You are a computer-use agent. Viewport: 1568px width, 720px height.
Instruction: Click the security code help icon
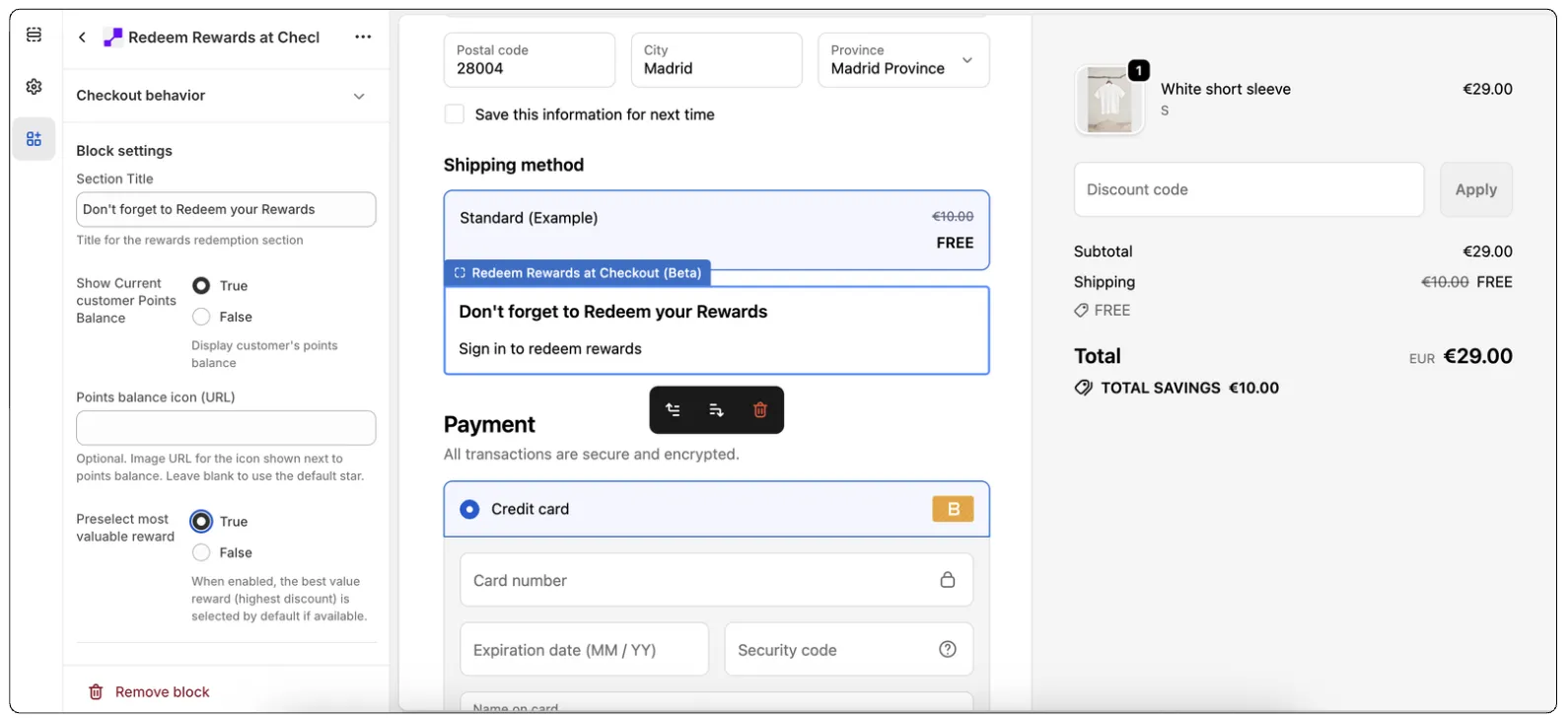[x=948, y=649]
